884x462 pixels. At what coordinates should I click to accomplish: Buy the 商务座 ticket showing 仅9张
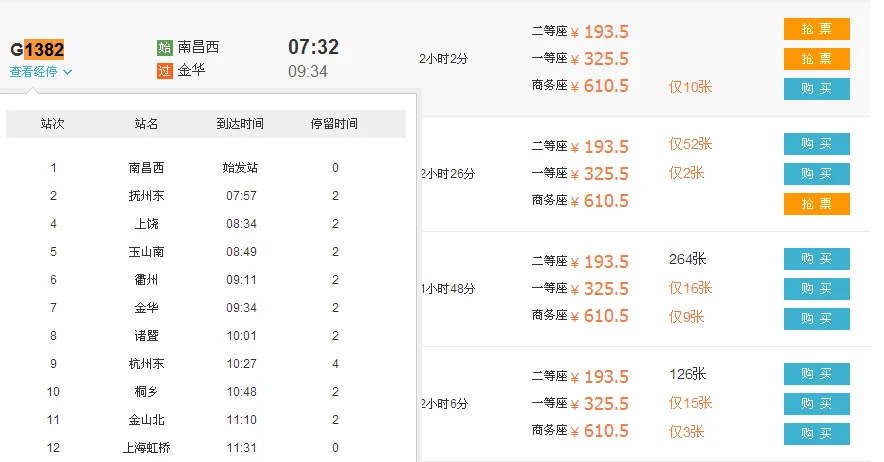pyautogui.click(x=816, y=318)
